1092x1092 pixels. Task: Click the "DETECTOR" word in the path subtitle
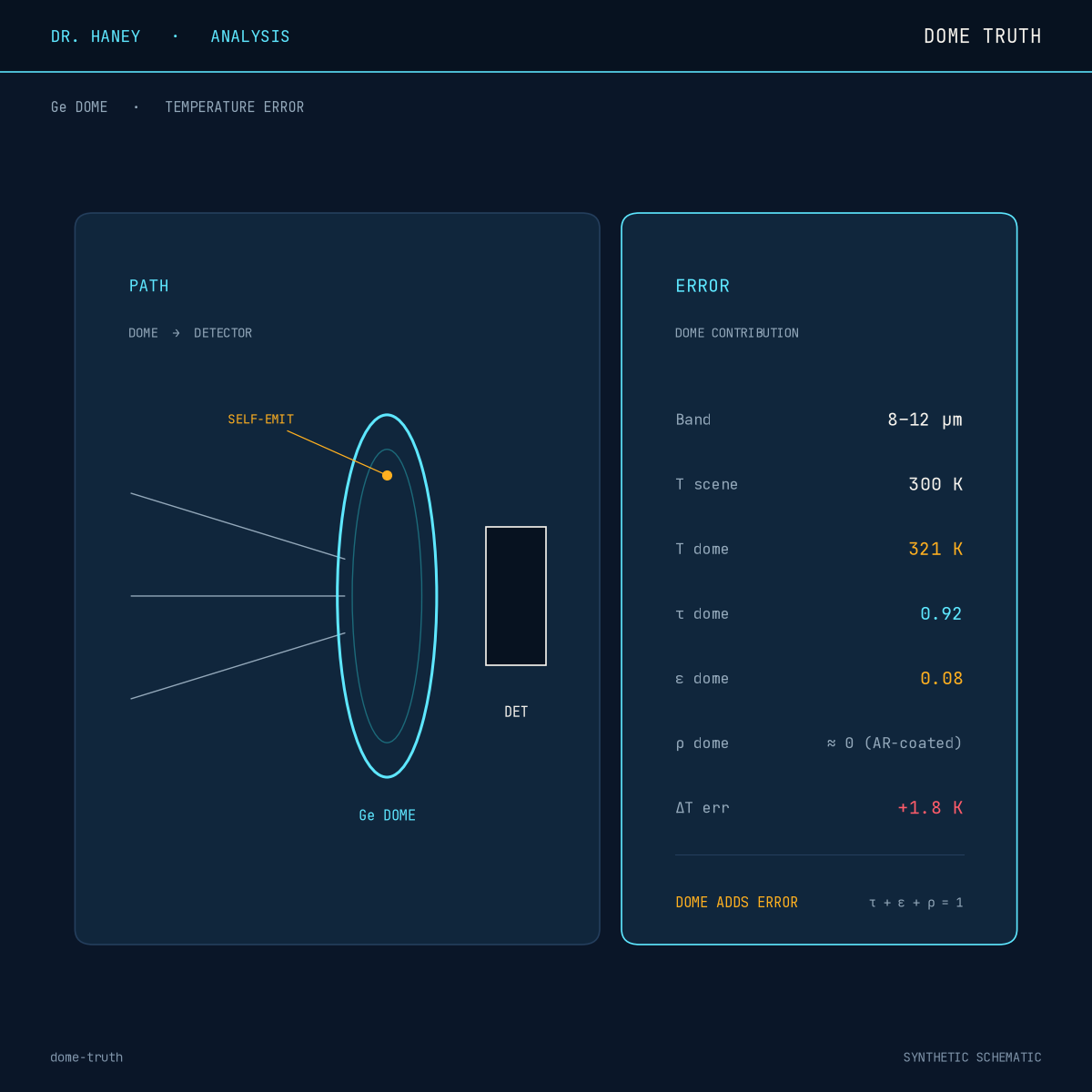[x=223, y=333]
